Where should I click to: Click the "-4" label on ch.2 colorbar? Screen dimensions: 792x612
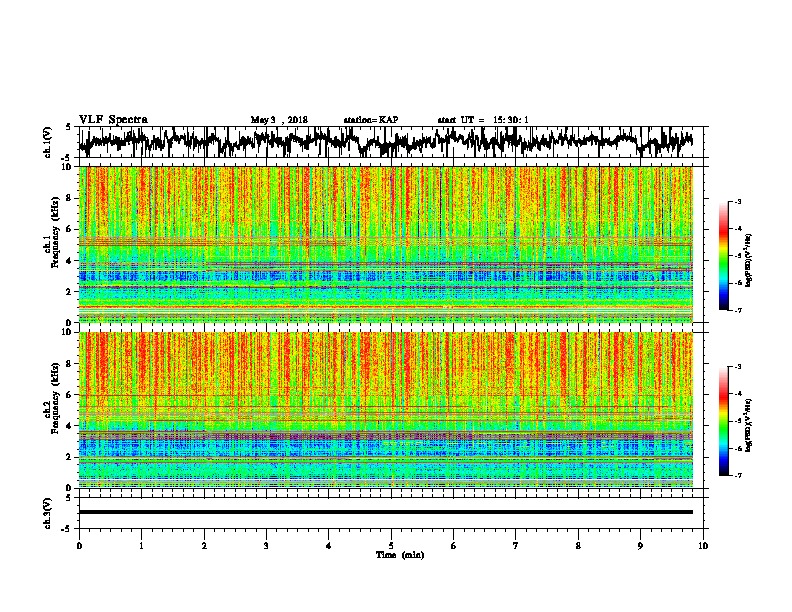pyautogui.click(x=737, y=394)
